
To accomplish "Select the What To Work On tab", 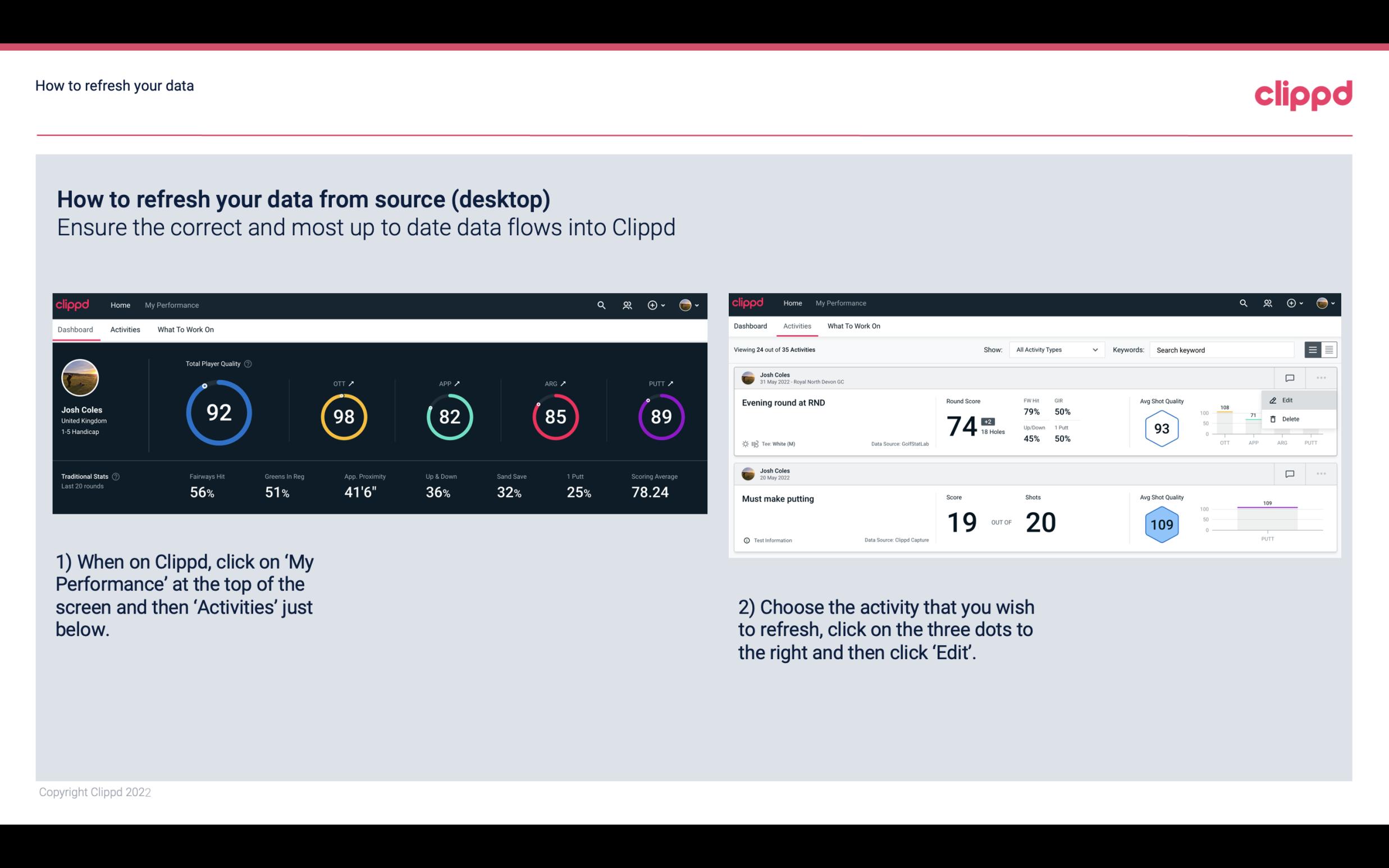I will point(185,329).
